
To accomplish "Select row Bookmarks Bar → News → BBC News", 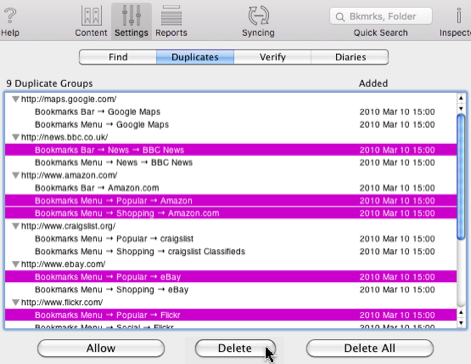I will [231, 150].
